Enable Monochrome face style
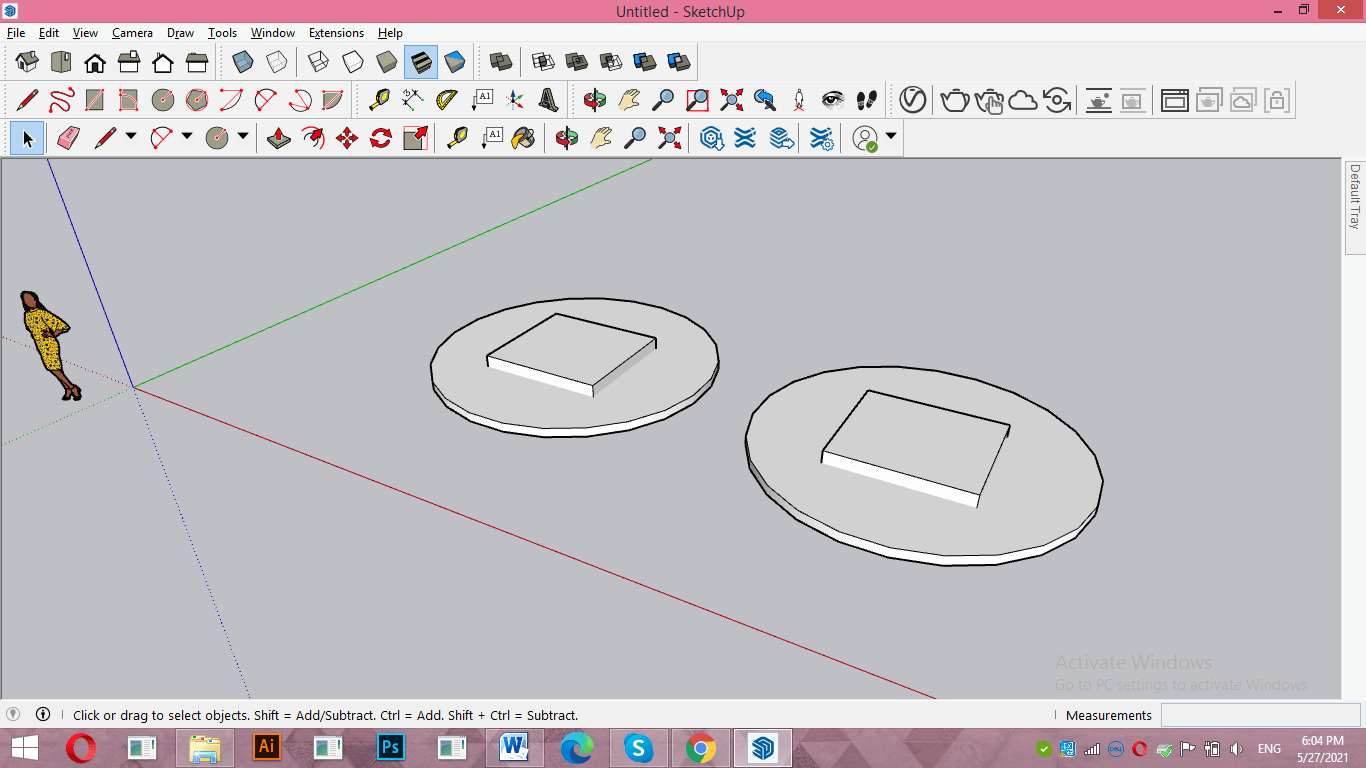1366x768 pixels. pyautogui.click(x=455, y=62)
